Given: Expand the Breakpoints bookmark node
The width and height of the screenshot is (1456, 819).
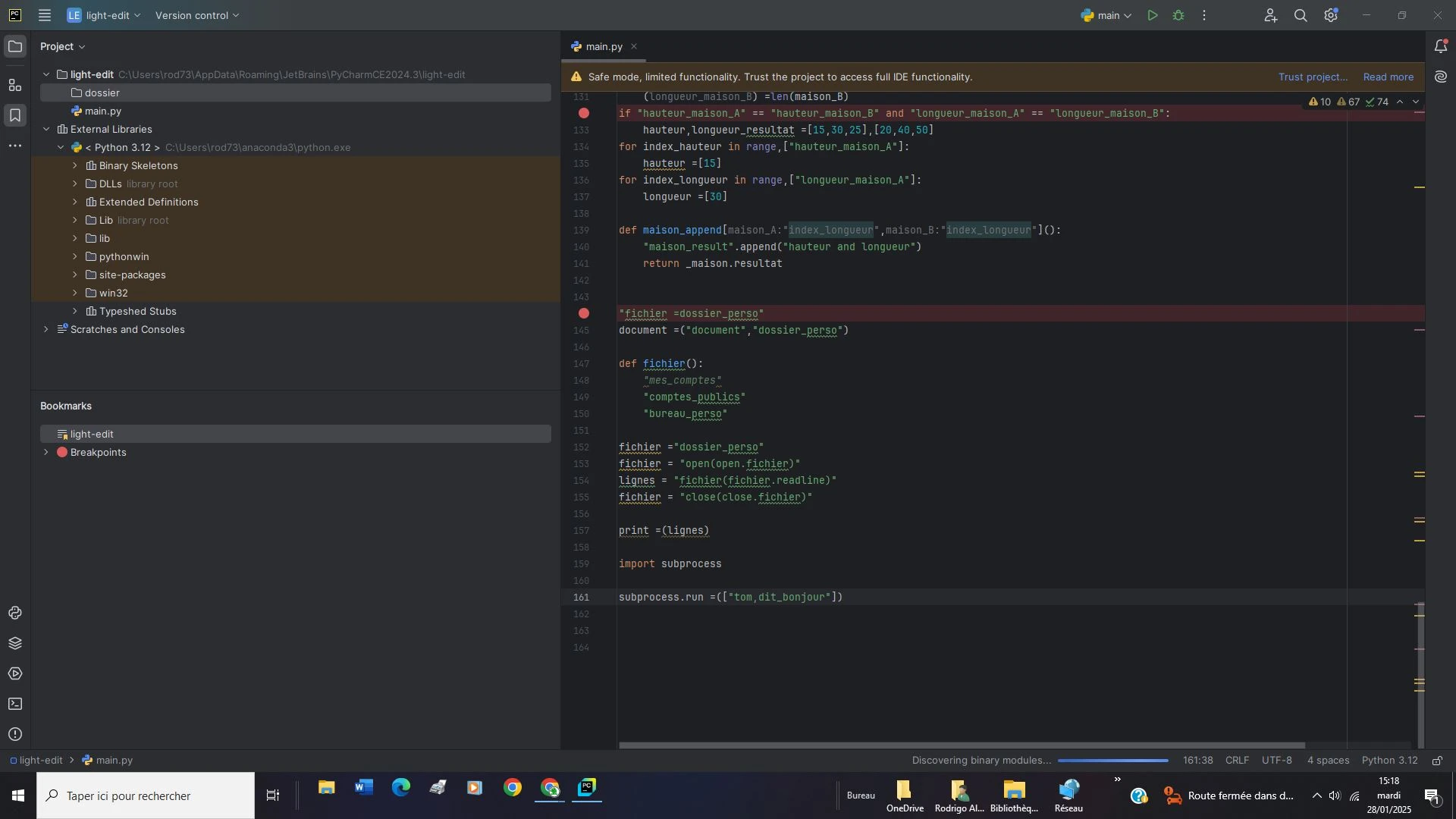Looking at the screenshot, I should 46,452.
